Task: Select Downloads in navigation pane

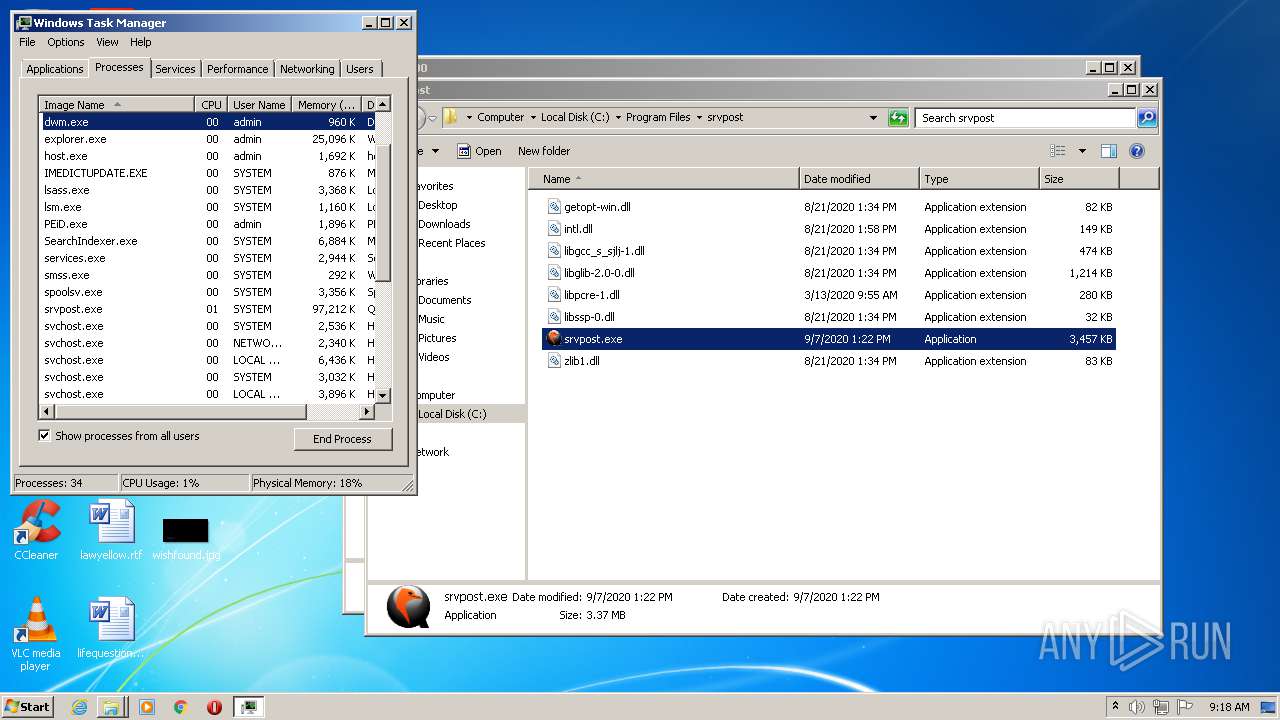Action: coord(444,224)
